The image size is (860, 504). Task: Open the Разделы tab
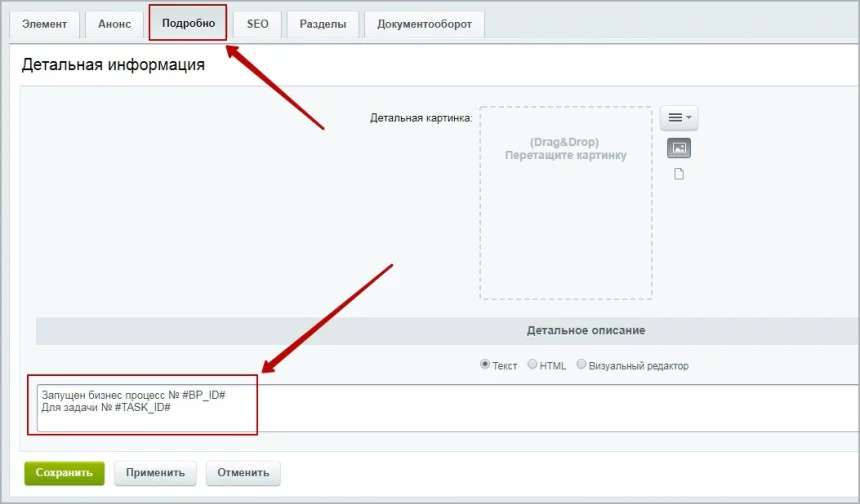pyautogui.click(x=322, y=24)
